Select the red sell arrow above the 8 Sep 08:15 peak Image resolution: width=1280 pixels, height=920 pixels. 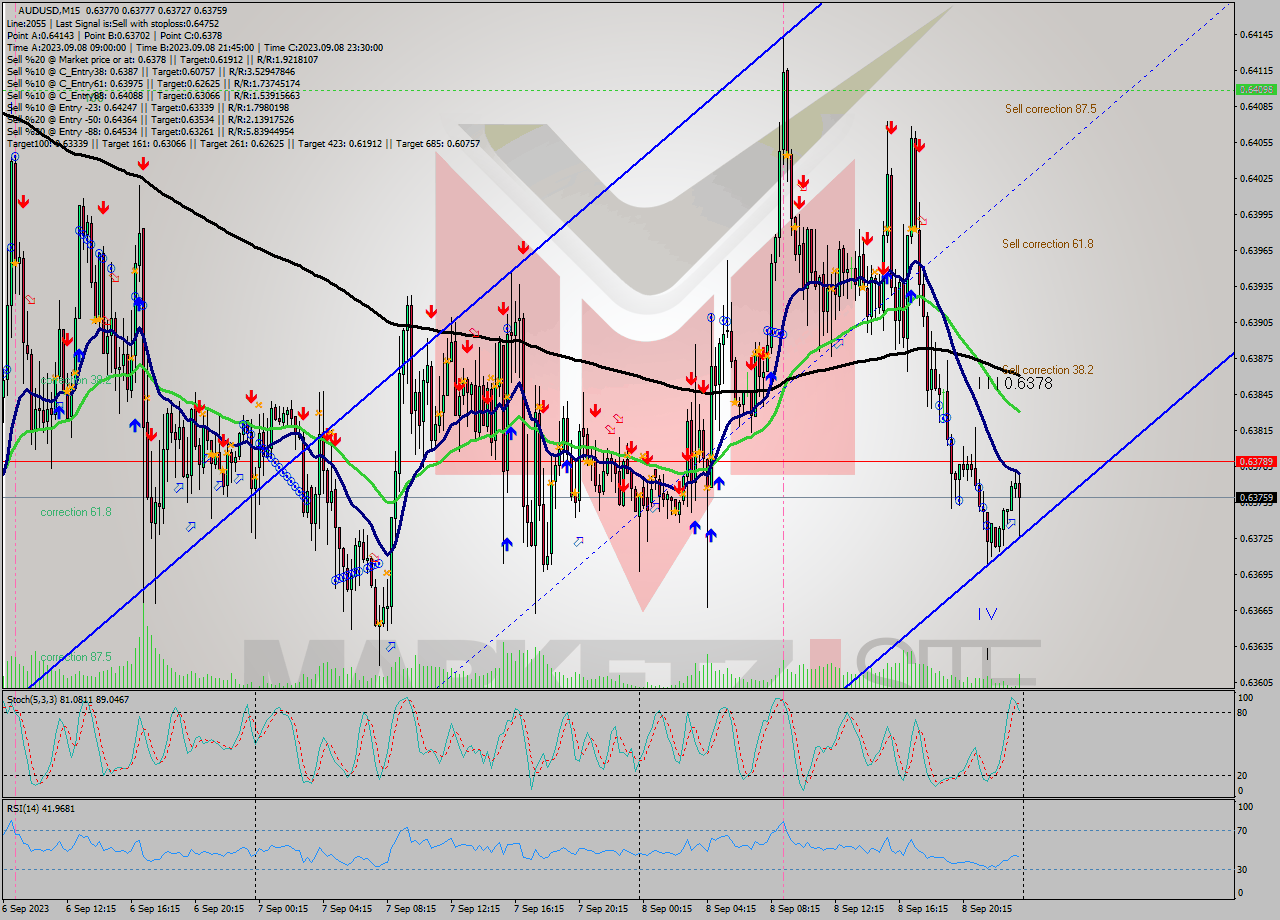pyautogui.click(x=803, y=182)
